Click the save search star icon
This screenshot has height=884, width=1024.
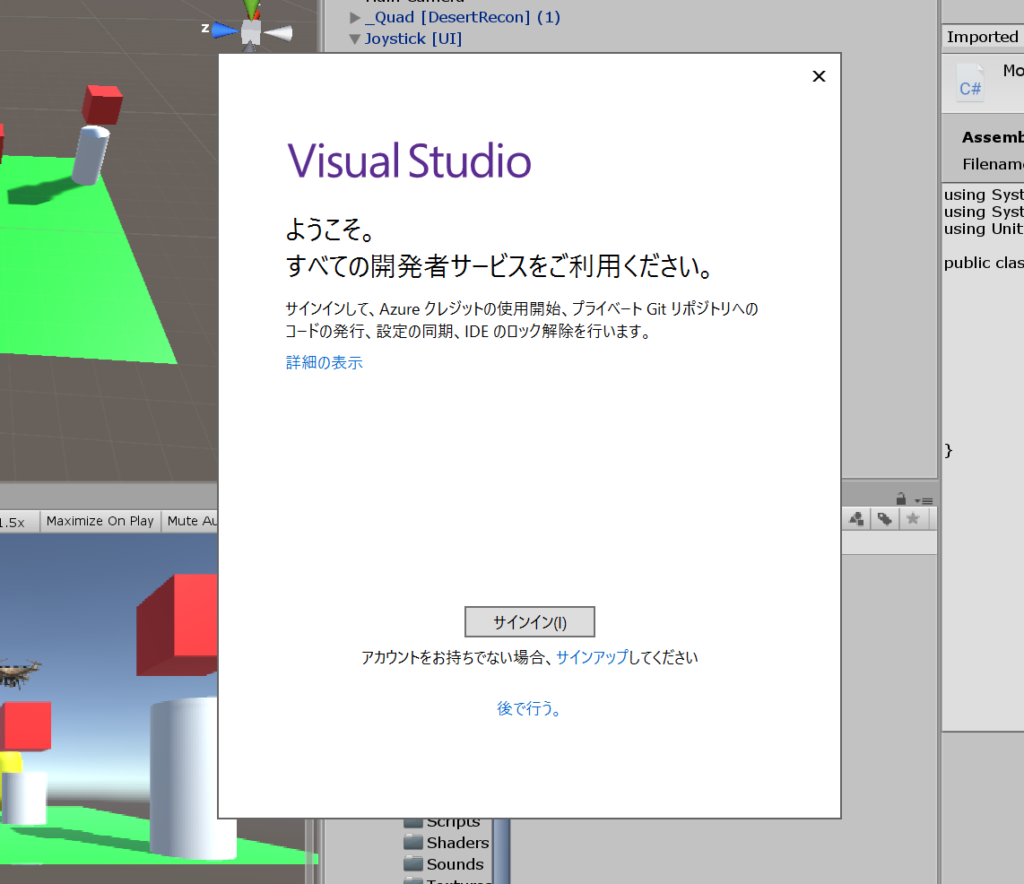click(x=912, y=519)
